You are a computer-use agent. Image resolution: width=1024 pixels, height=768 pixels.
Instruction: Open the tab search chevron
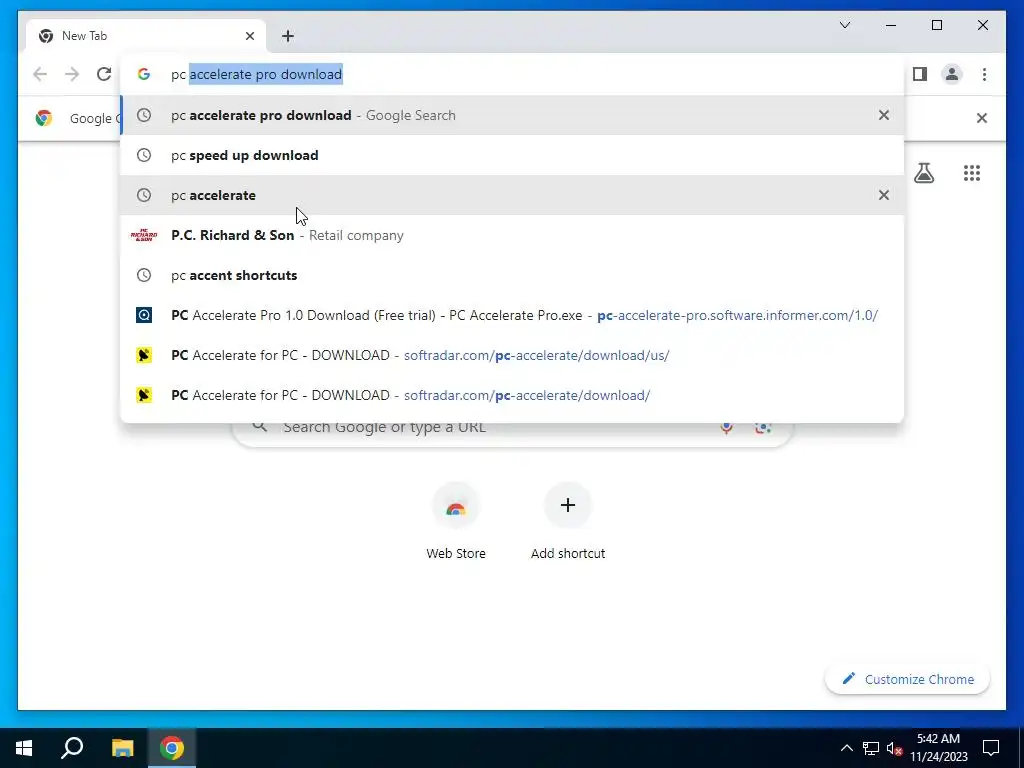(845, 25)
